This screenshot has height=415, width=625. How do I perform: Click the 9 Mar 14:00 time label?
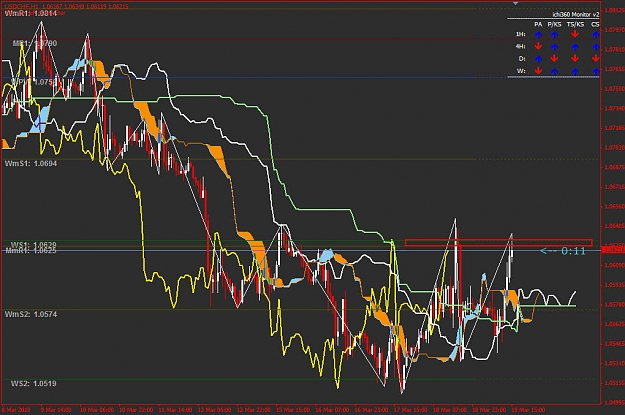pos(56,410)
